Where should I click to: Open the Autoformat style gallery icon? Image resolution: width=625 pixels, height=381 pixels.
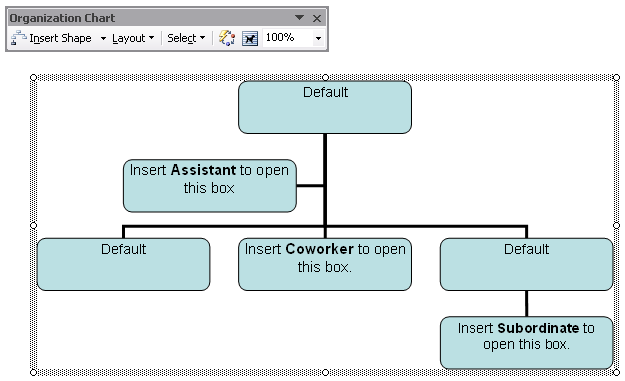tap(227, 38)
